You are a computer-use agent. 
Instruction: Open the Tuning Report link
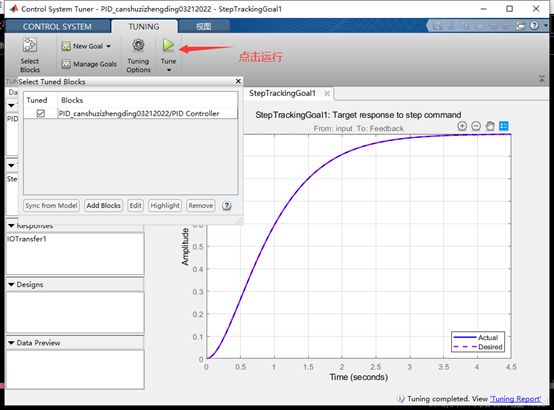(x=515, y=399)
